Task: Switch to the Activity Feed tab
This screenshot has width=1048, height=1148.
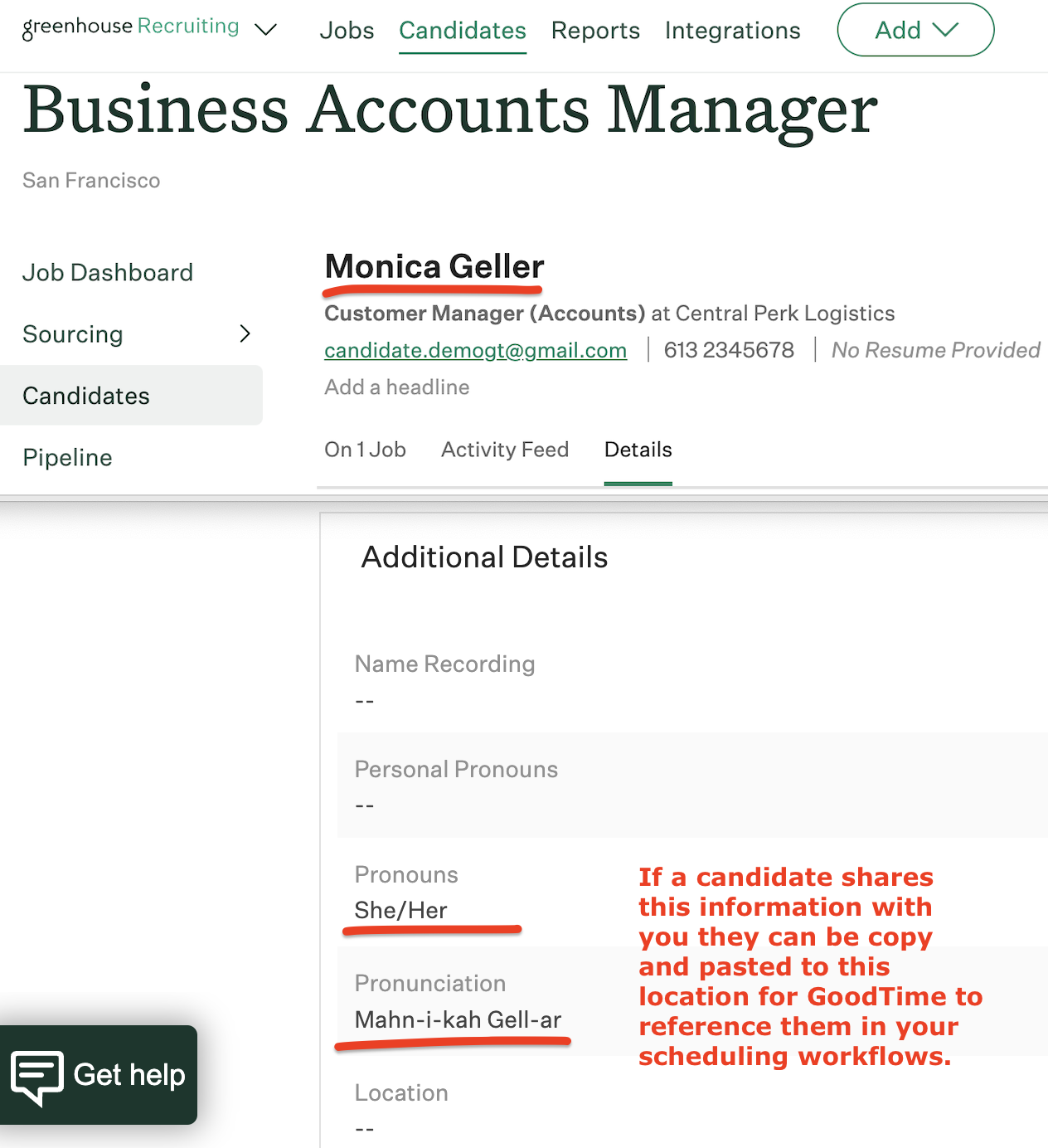Action: click(x=504, y=450)
